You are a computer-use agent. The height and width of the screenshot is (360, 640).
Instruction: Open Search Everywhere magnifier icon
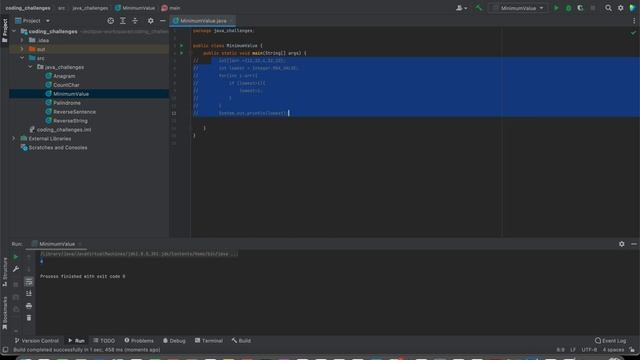click(608, 8)
